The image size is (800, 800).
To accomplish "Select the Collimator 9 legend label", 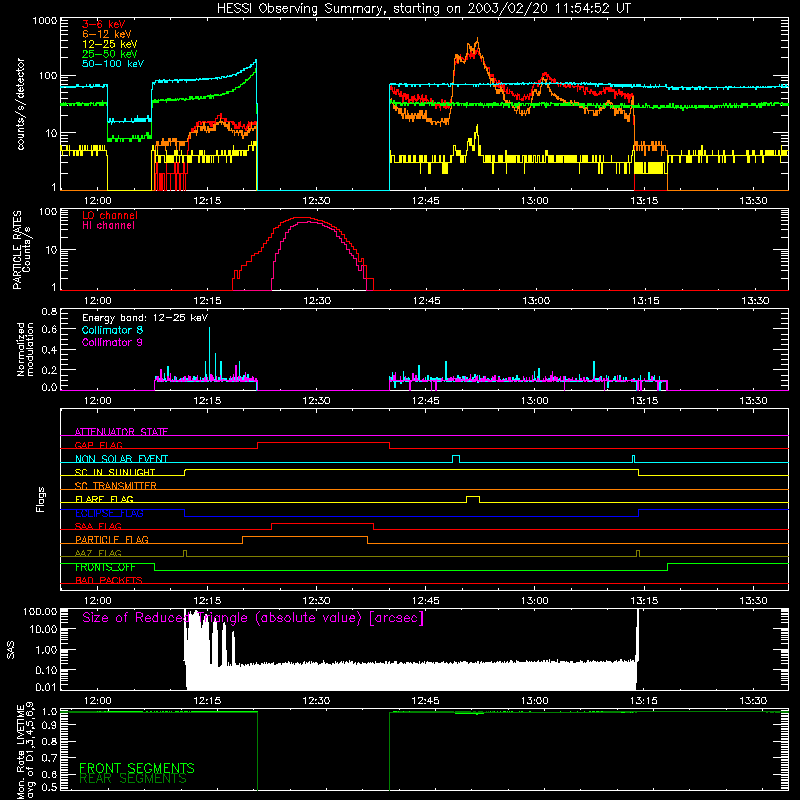I will click(112, 342).
